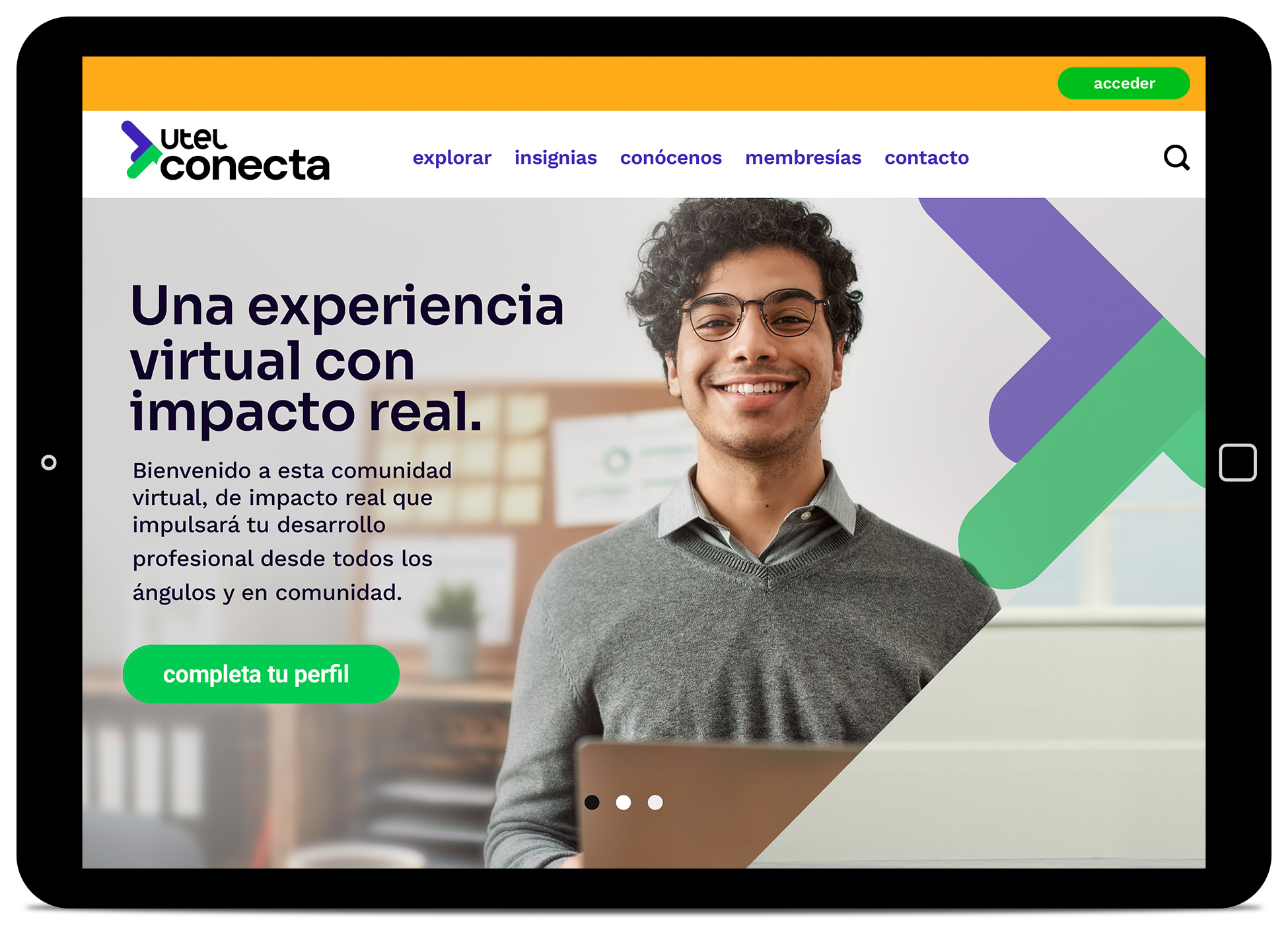Click the search magnifier icon
This screenshot has width=1288, height=925.
coord(1176,158)
